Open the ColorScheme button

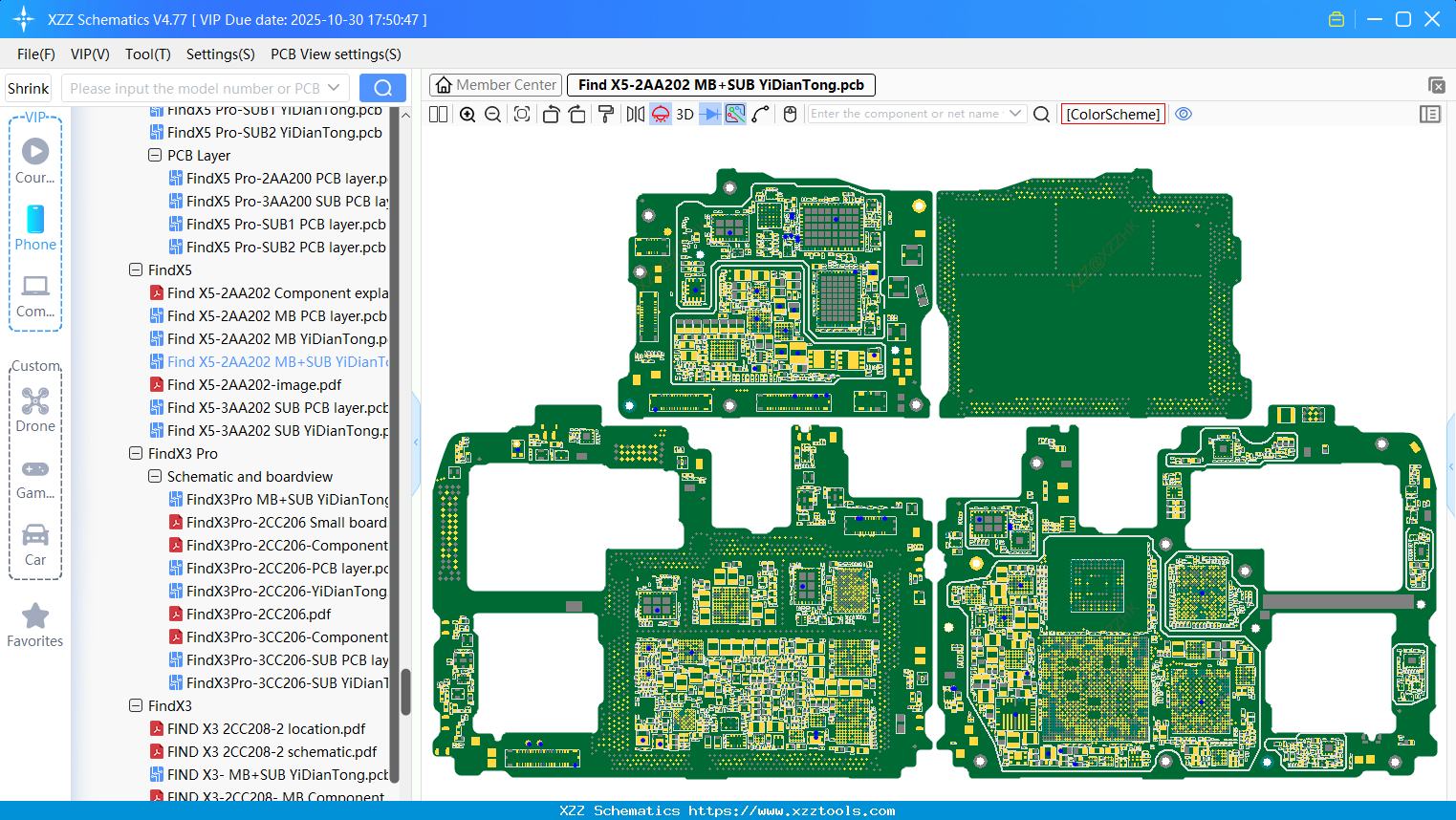click(1113, 115)
